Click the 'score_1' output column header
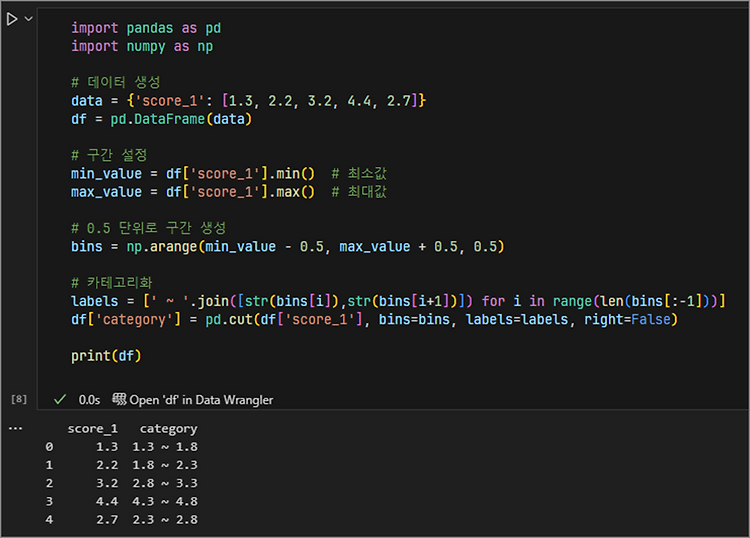The width and height of the screenshot is (750, 538). coord(92,429)
